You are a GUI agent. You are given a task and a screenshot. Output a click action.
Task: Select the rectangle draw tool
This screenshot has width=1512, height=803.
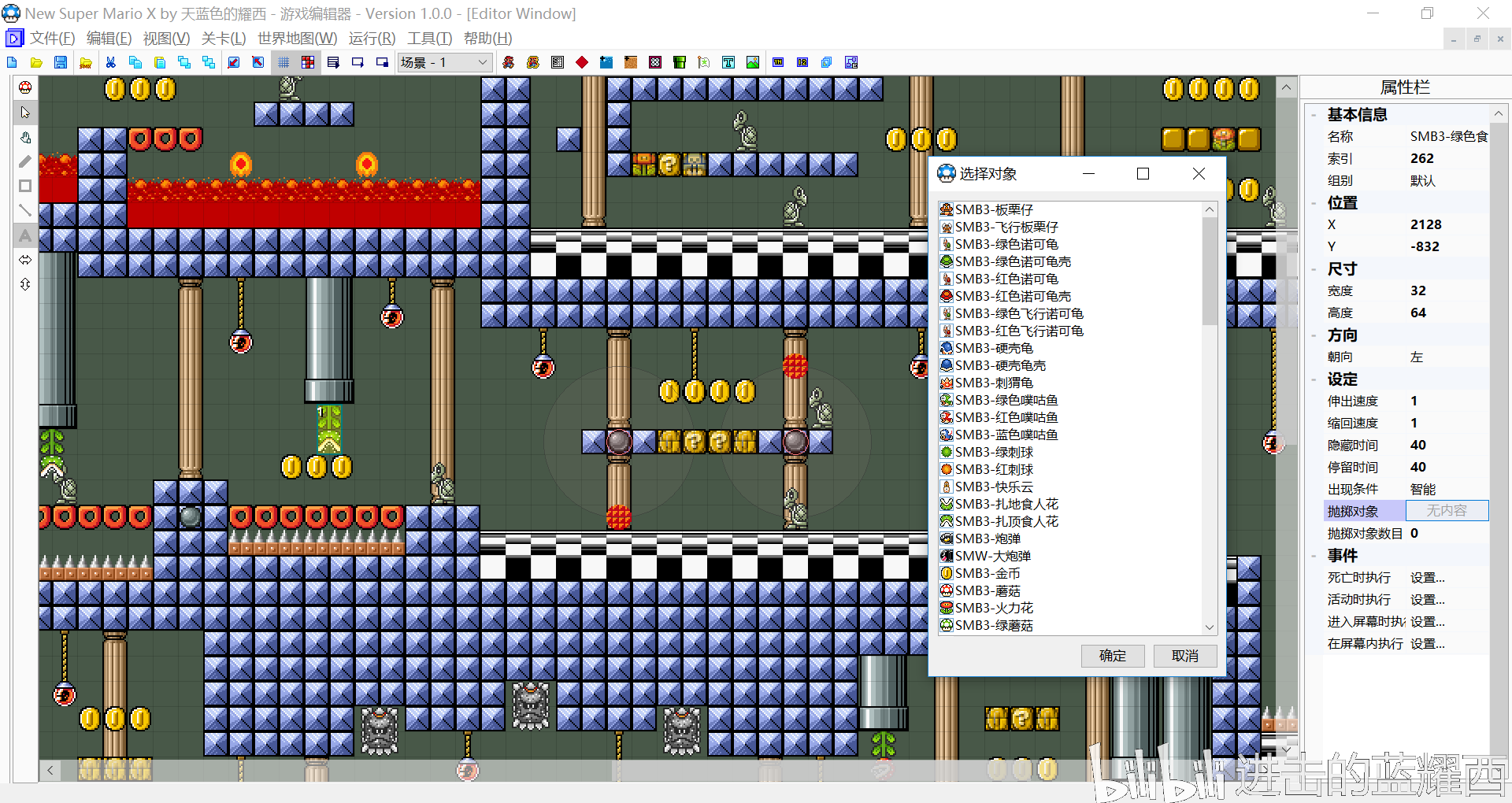pyautogui.click(x=25, y=186)
